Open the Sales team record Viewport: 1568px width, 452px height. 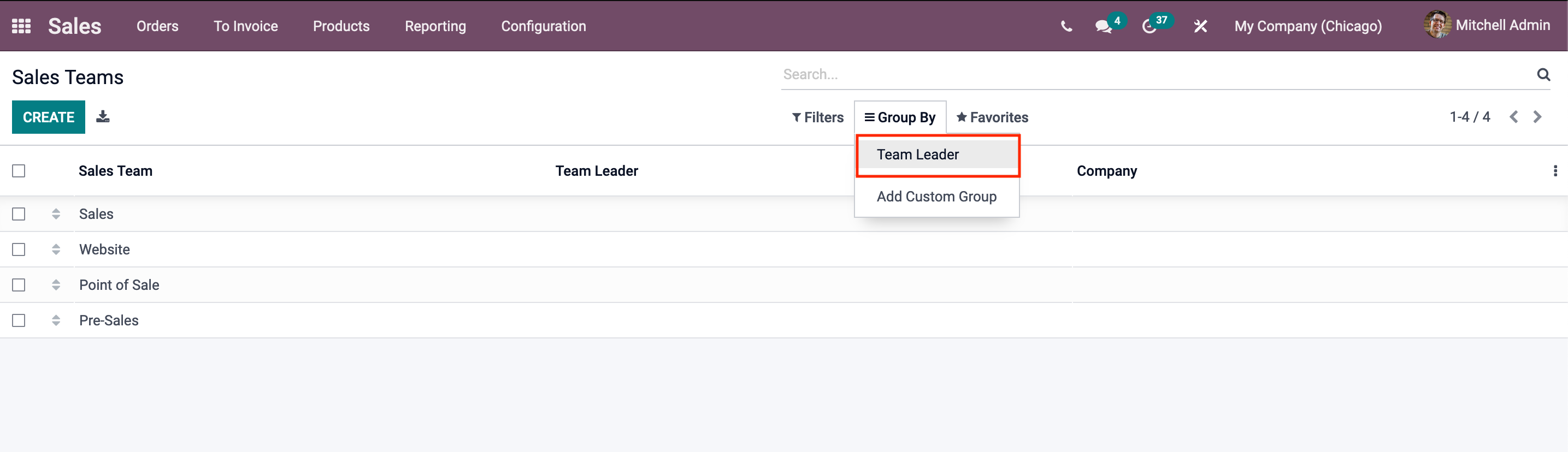(96, 214)
